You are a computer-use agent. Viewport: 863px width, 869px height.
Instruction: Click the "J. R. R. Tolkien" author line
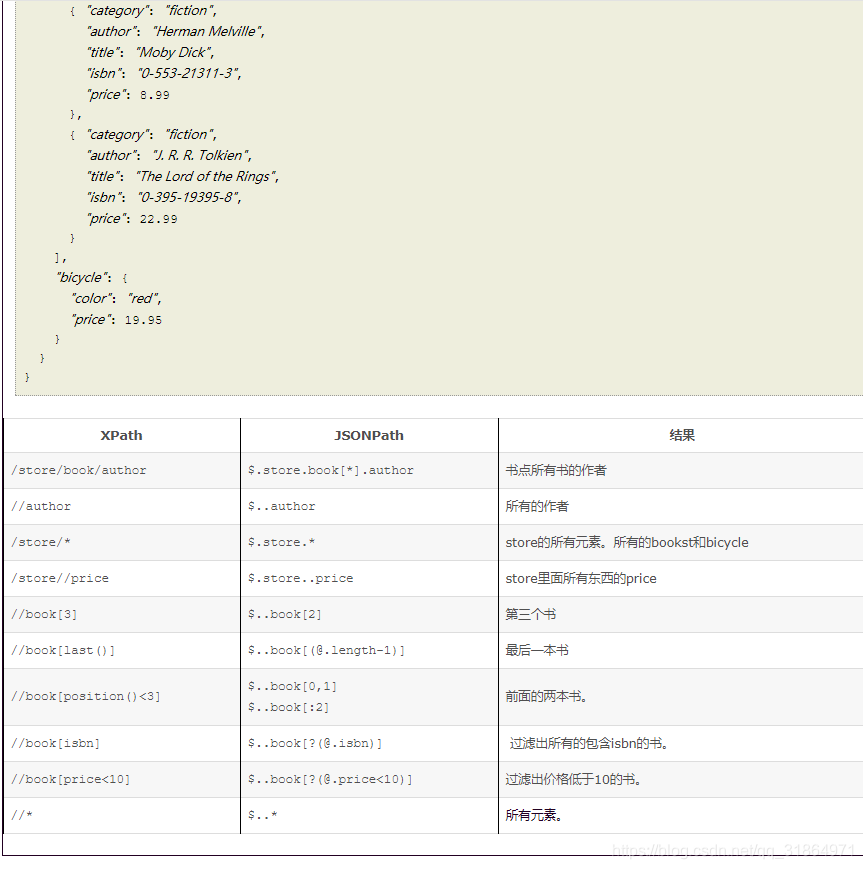tap(168, 156)
